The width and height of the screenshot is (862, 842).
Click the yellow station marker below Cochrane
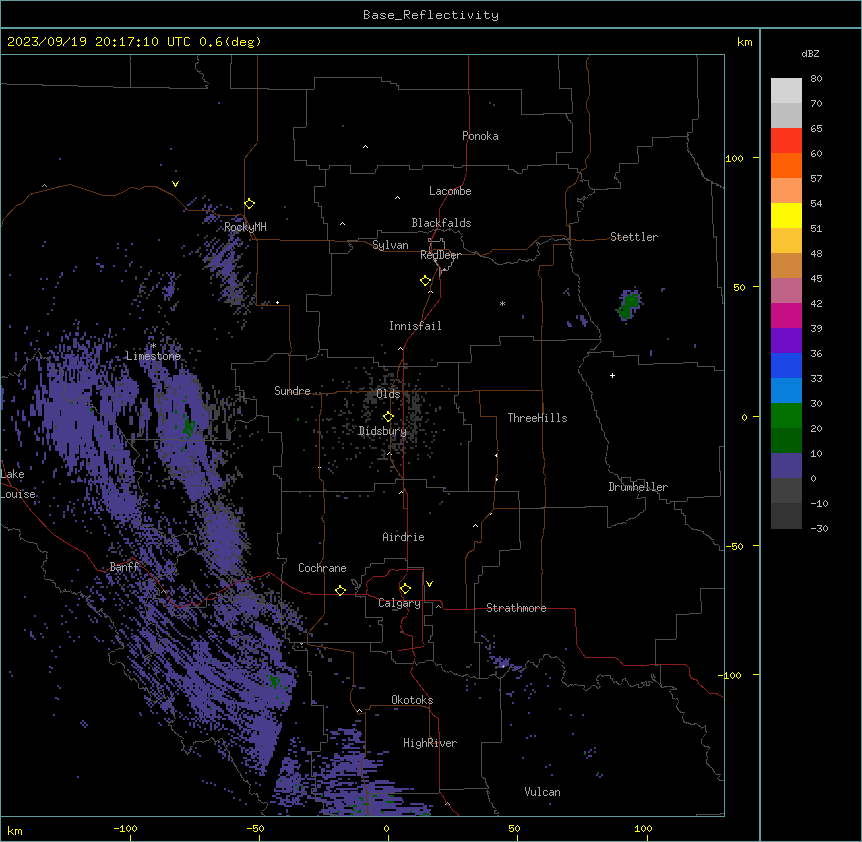340,590
